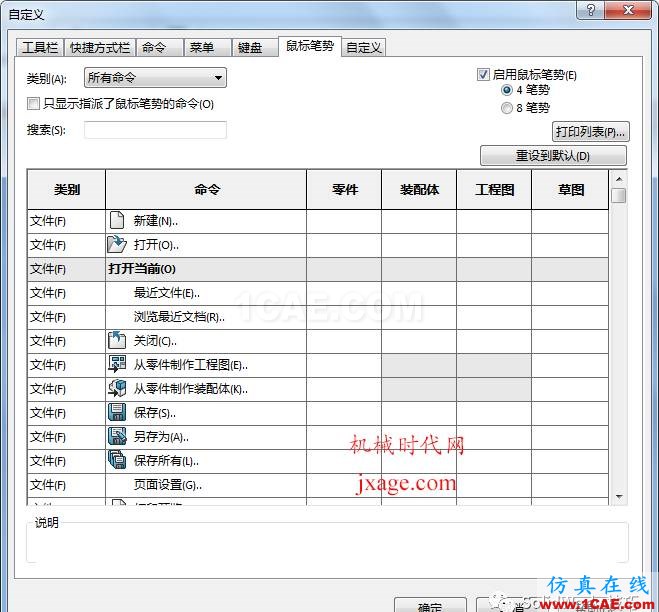Image resolution: width=659 pixels, height=612 pixels.
Task: Click the command list scrollbar thumb
Action: (619, 195)
